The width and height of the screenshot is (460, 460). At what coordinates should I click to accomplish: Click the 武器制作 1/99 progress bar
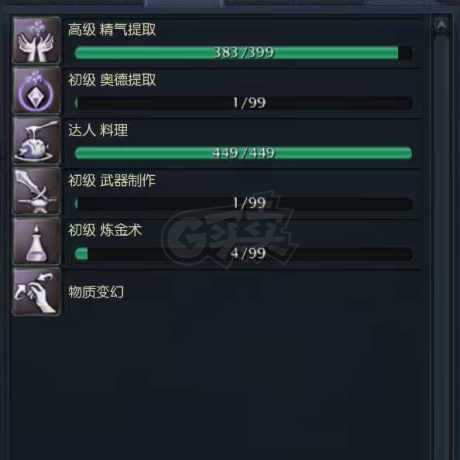tap(243, 203)
